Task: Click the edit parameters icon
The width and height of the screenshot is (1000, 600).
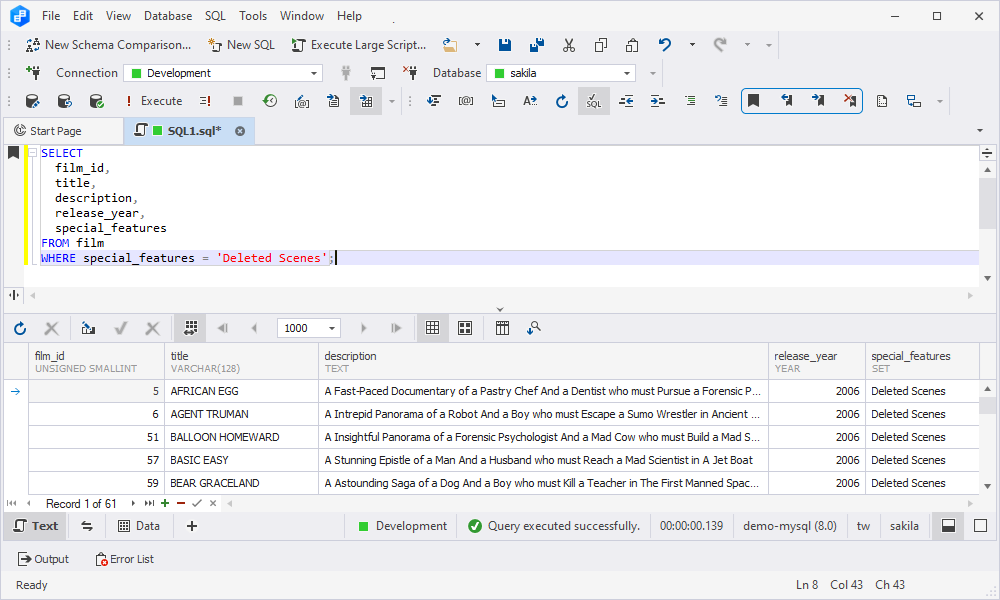Action: 302,101
